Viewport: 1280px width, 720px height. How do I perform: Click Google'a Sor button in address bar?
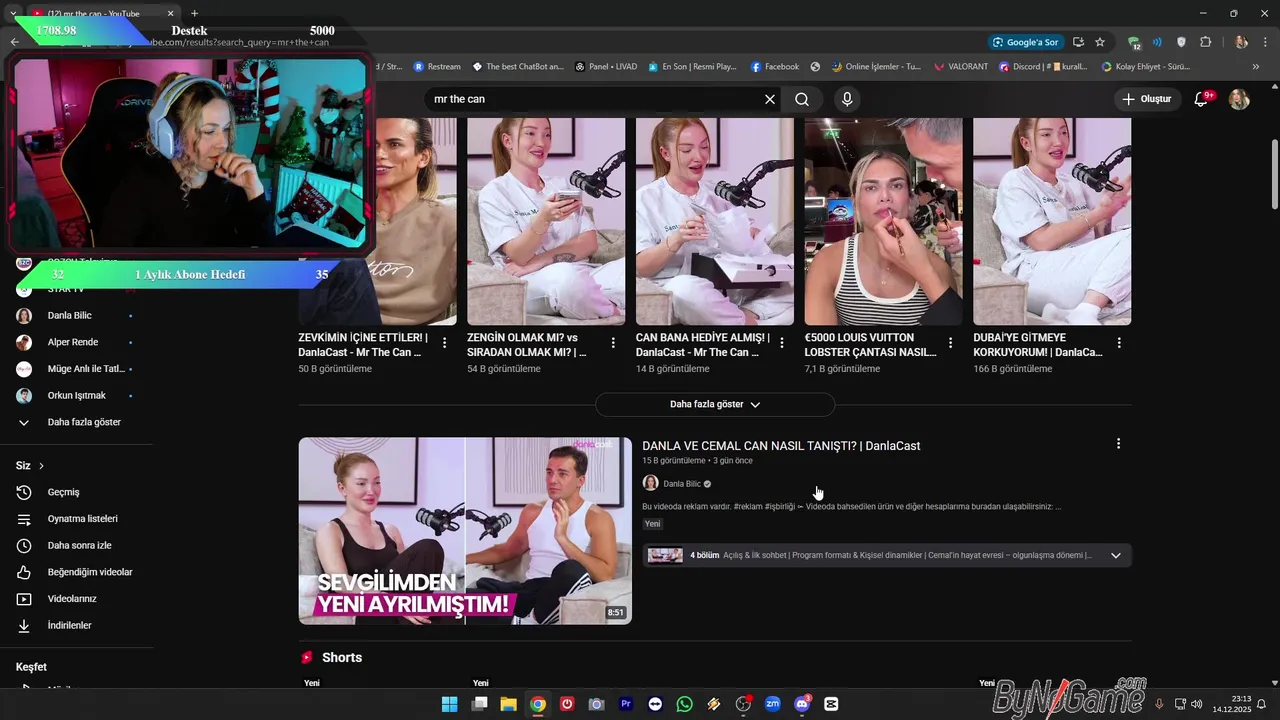pyautogui.click(x=1025, y=42)
